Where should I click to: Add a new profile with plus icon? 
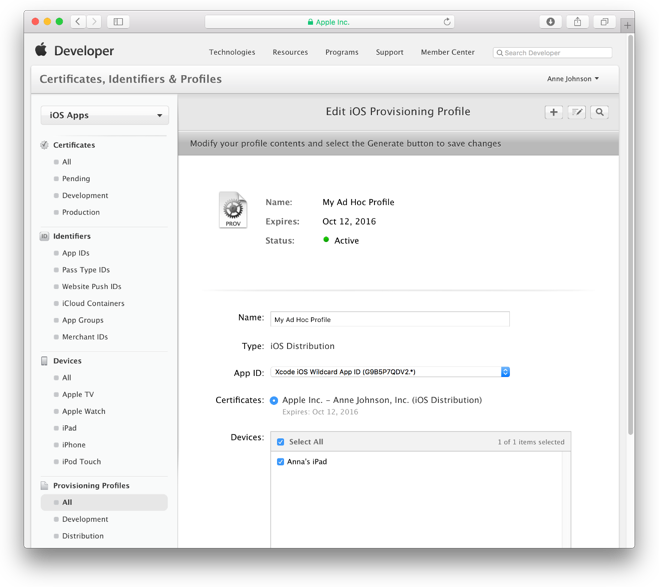554,112
